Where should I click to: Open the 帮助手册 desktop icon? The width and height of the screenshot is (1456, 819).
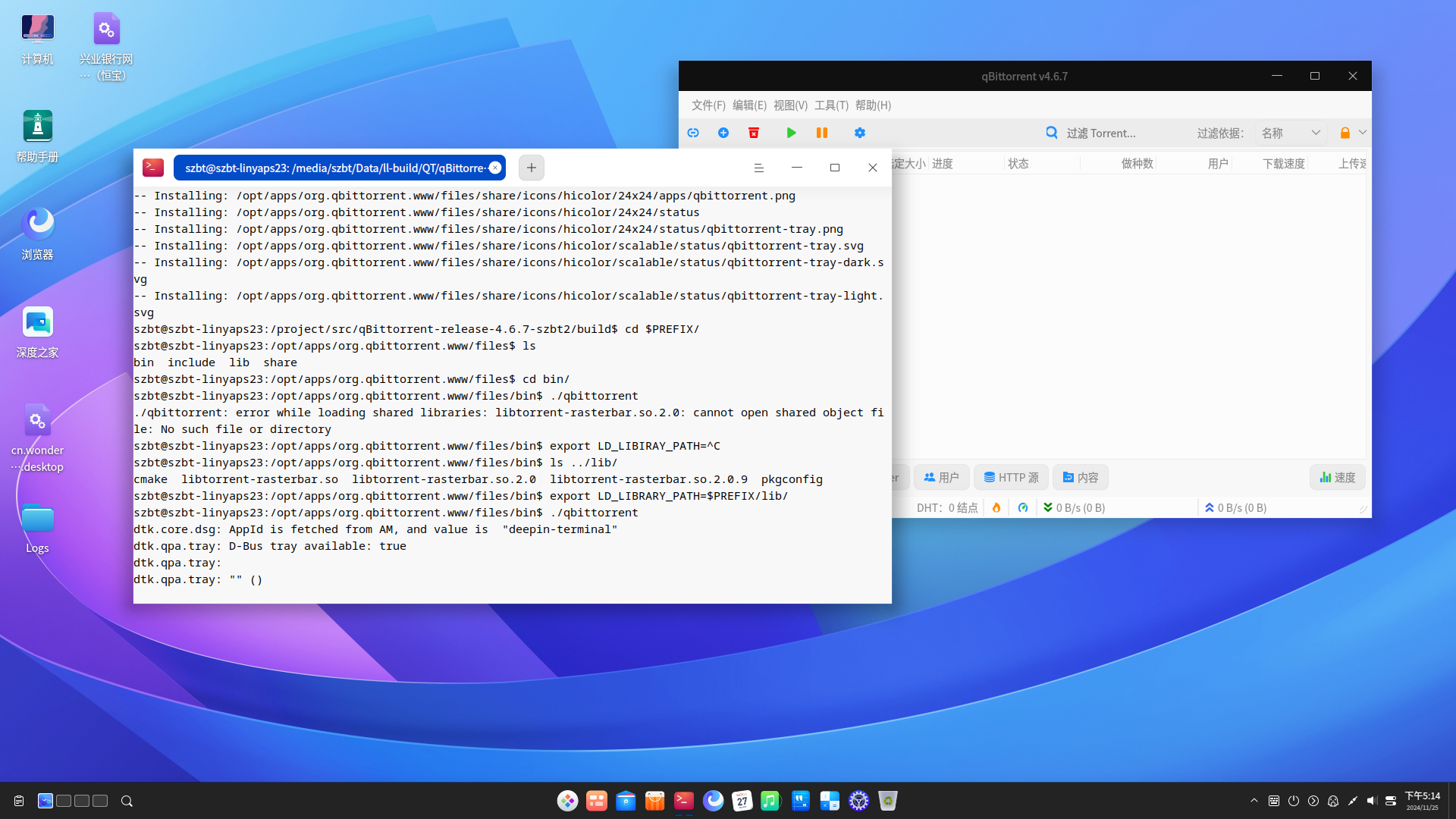[x=37, y=136]
